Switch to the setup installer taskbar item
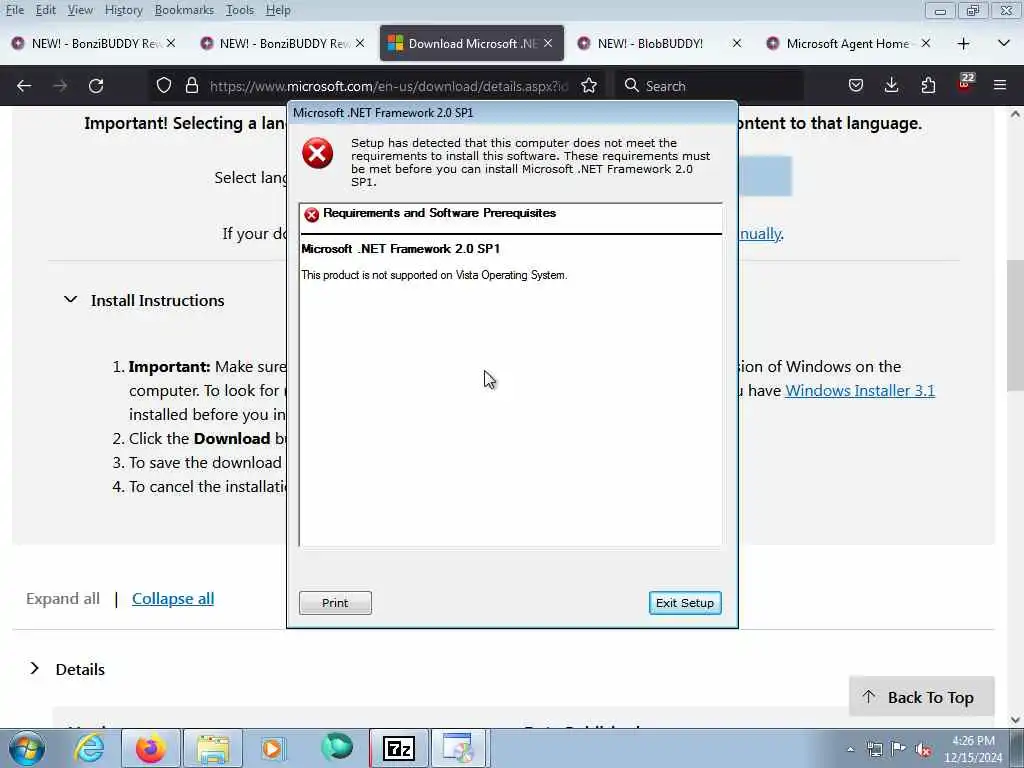This screenshot has height=768, width=1024. pos(458,748)
